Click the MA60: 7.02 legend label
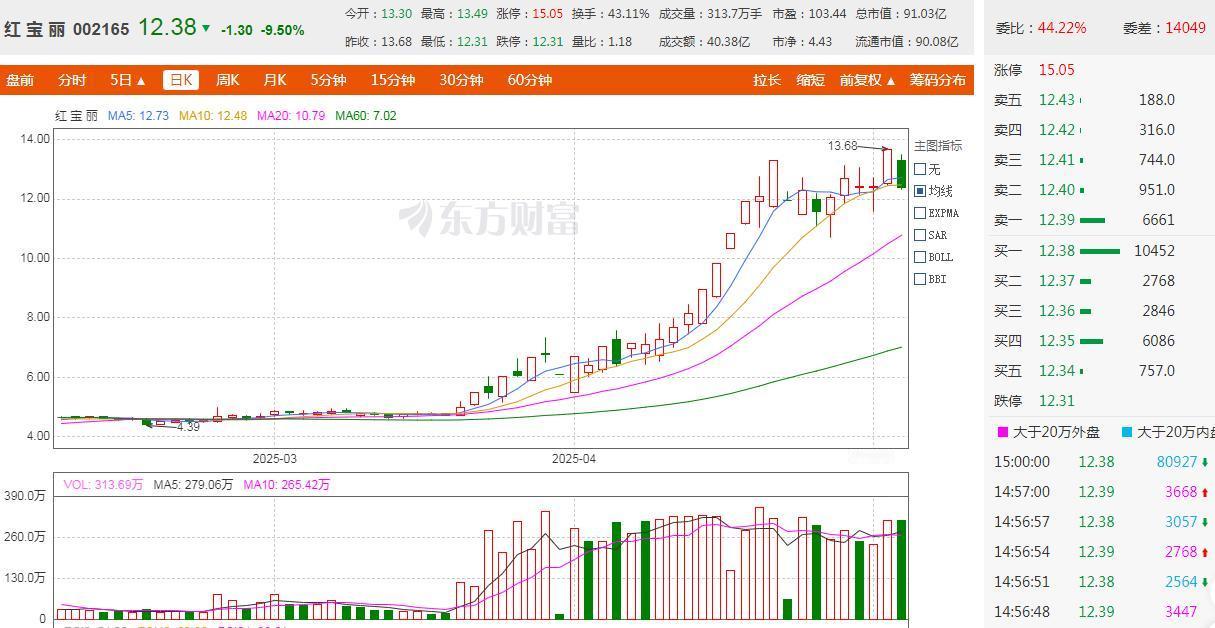Viewport: 1215px width, 628px height. coord(366,116)
